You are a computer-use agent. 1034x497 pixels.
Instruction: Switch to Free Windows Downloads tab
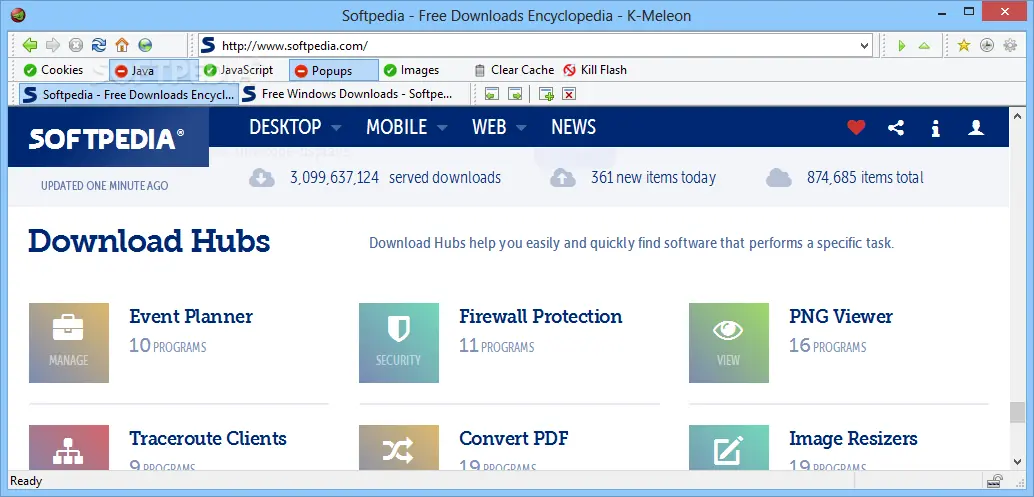347,94
